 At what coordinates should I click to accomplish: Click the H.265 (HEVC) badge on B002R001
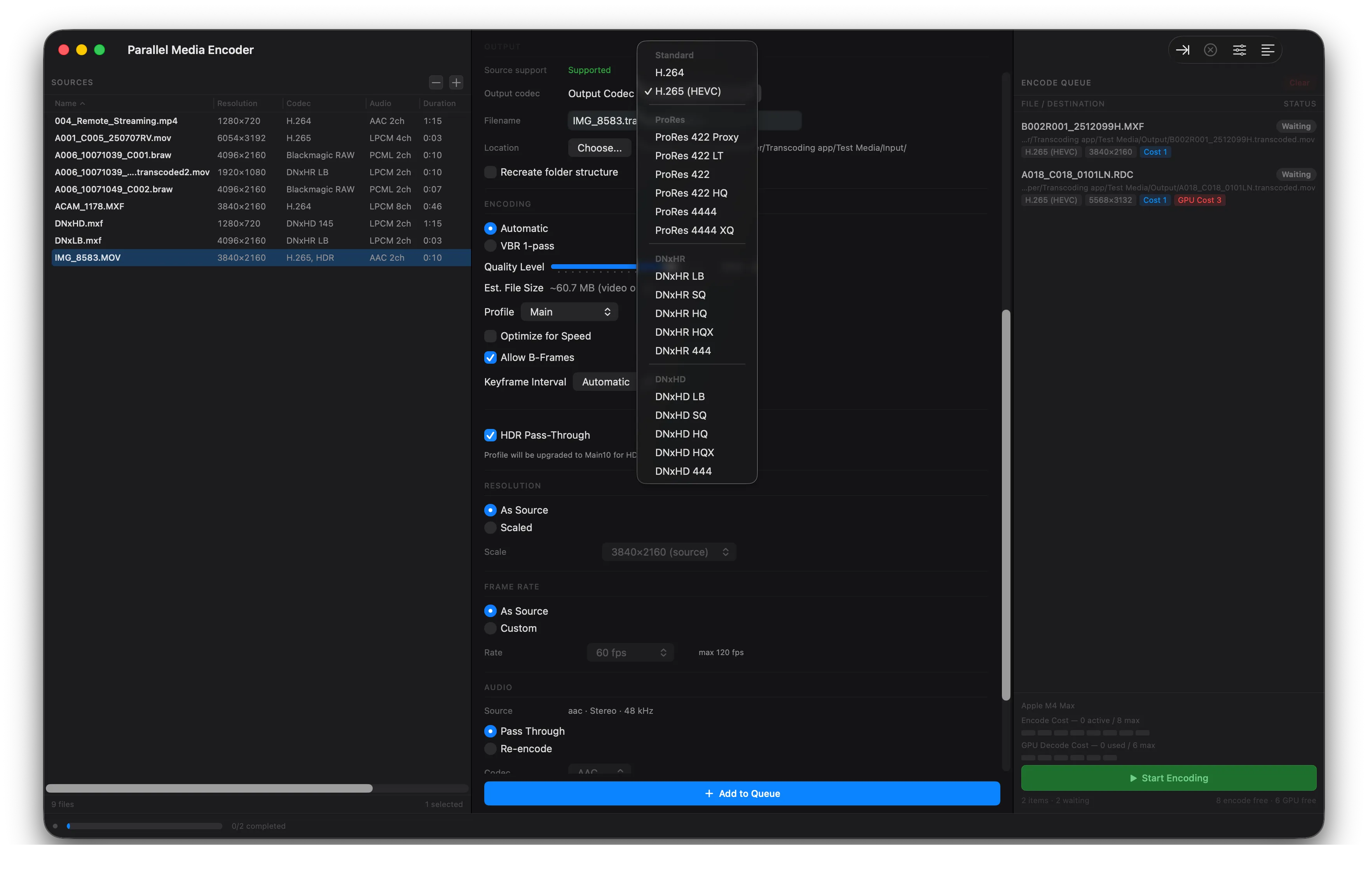point(1051,152)
